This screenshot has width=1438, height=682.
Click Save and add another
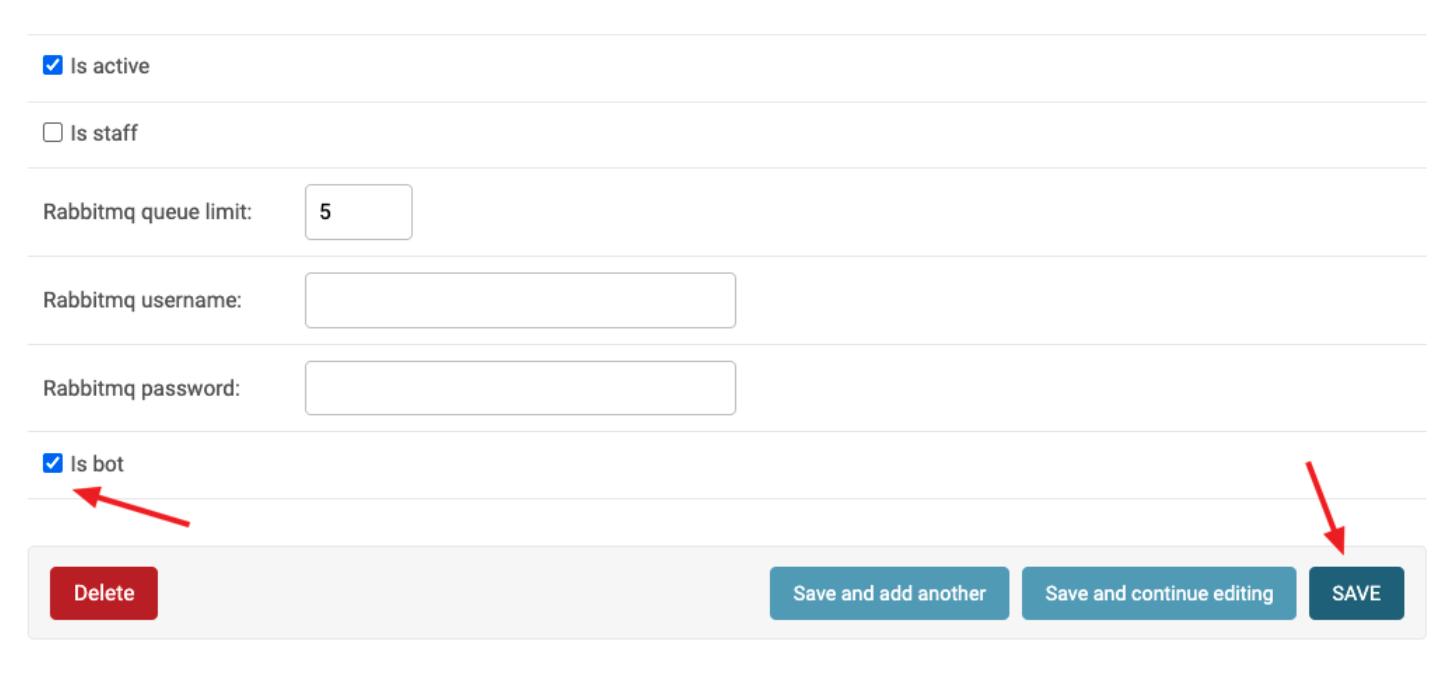point(889,593)
